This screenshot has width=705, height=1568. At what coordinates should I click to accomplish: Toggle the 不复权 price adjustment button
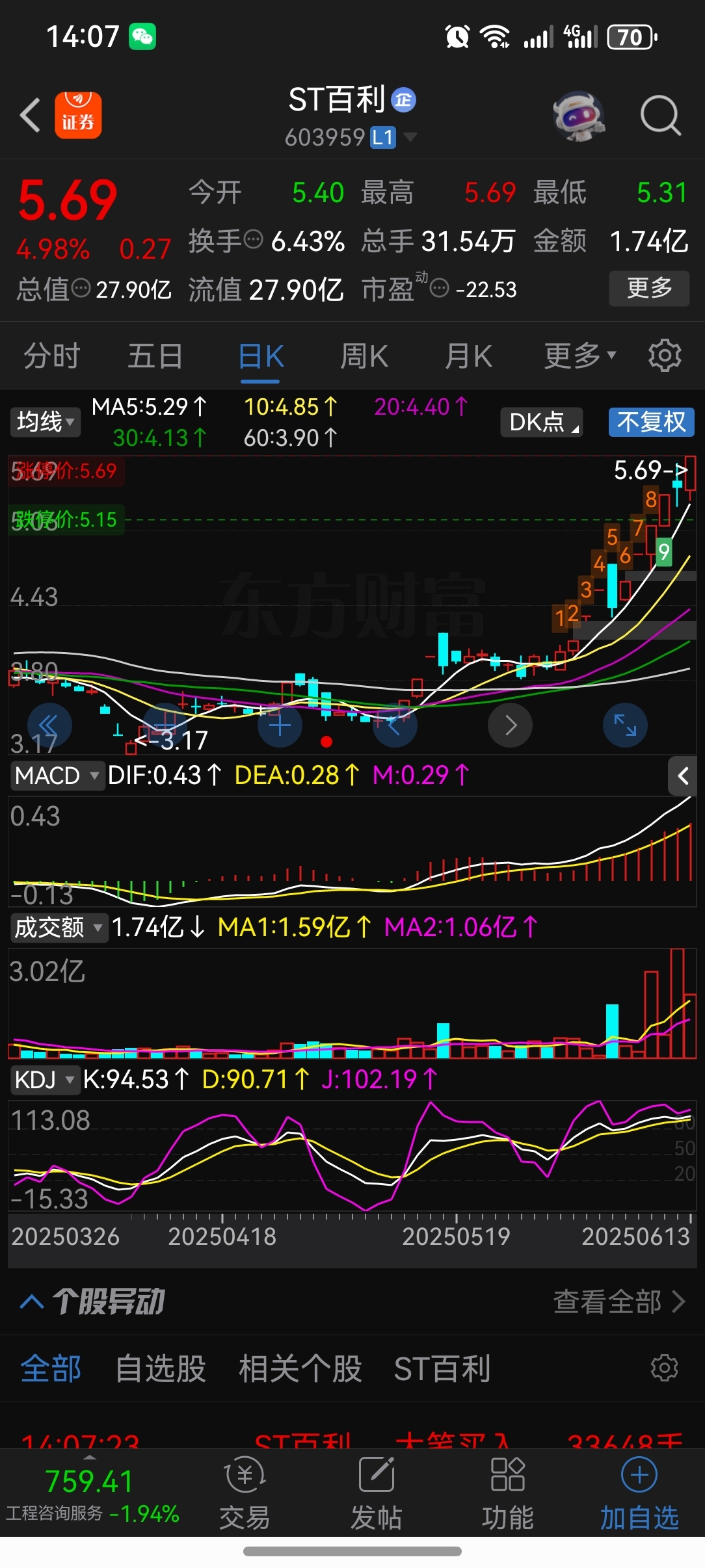pos(652,422)
